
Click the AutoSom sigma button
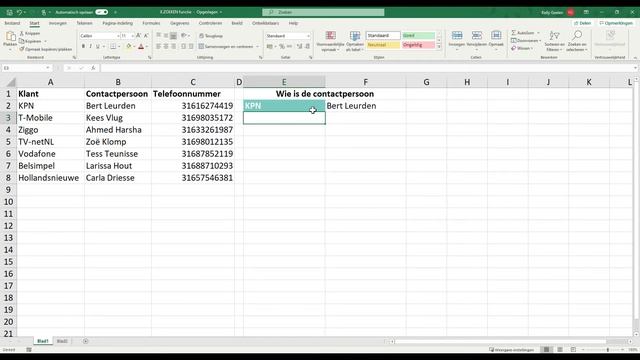coord(524,33)
